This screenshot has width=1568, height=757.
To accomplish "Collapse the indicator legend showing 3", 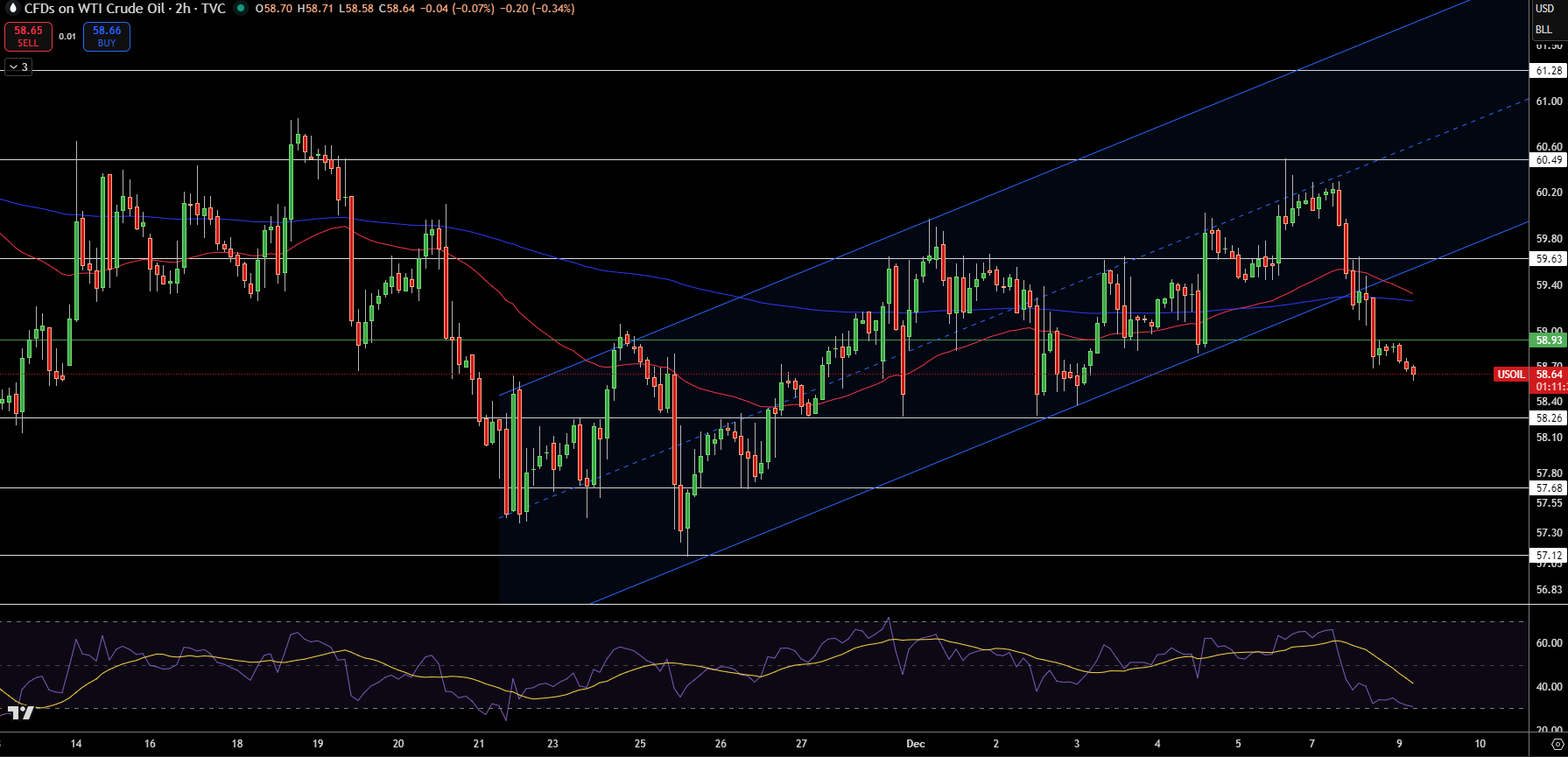I will point(18,67).
